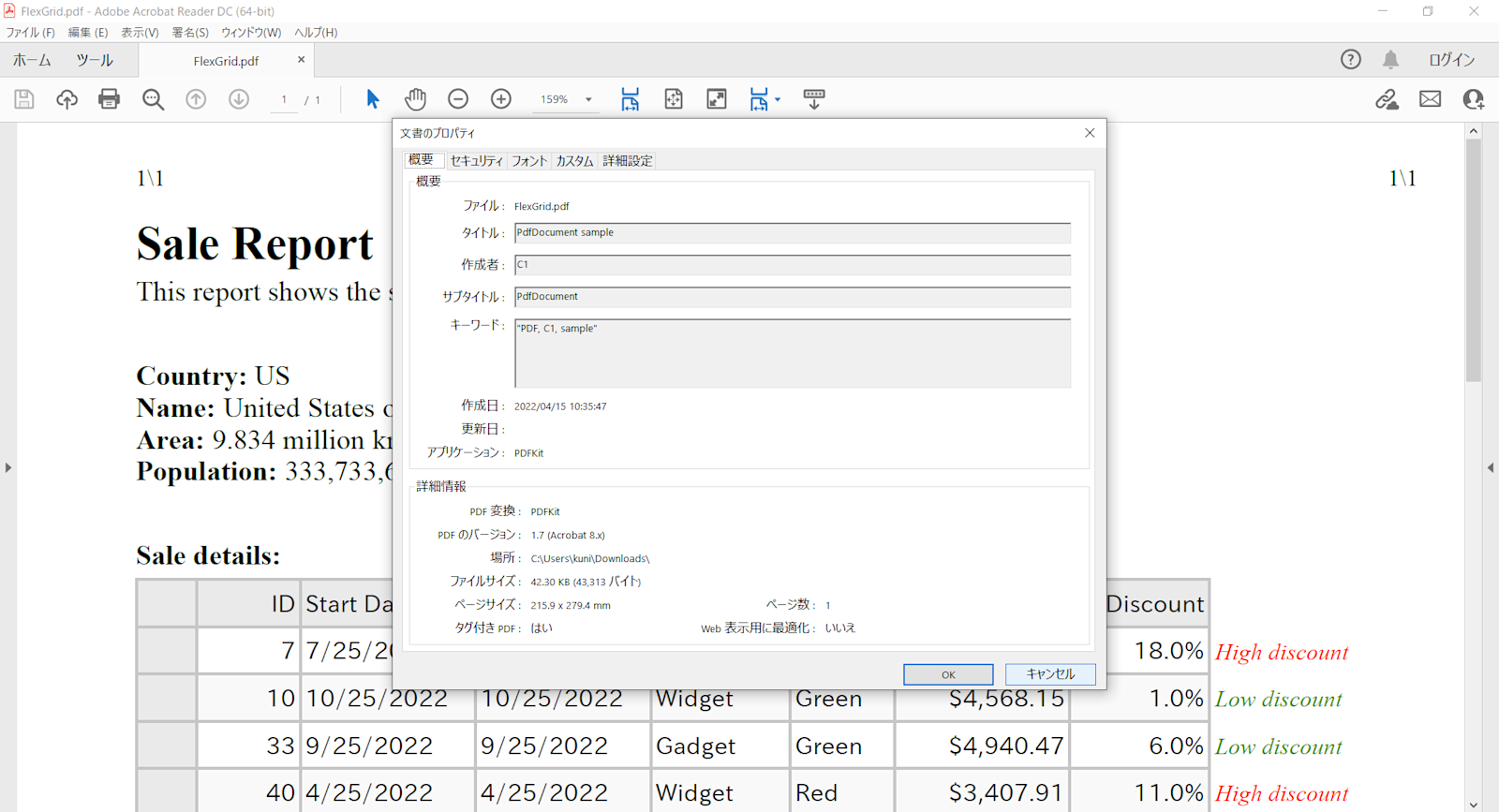Open the help question mark icon
1499x812 pixels.
pyautogui.click(x=1351, y=59)
